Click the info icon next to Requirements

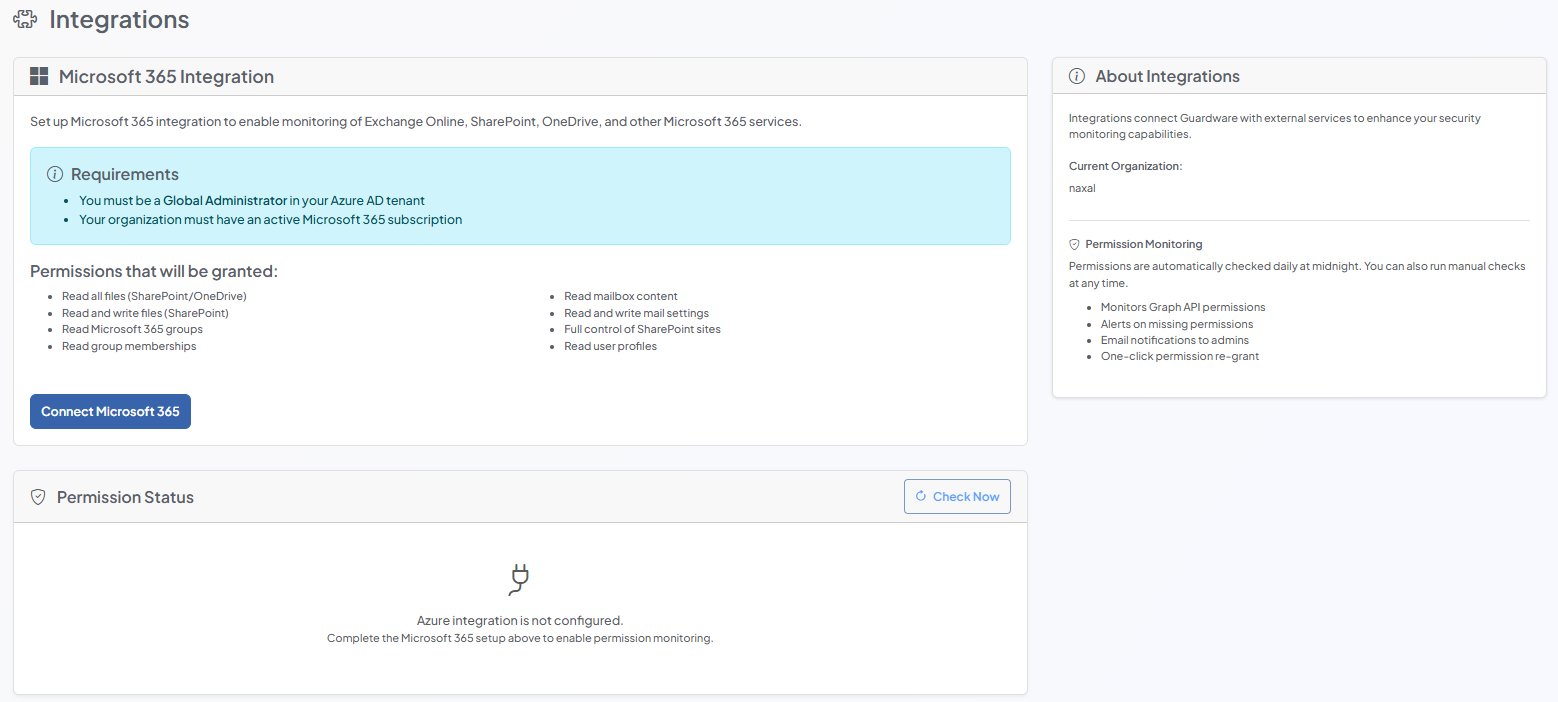coord(55,175)
